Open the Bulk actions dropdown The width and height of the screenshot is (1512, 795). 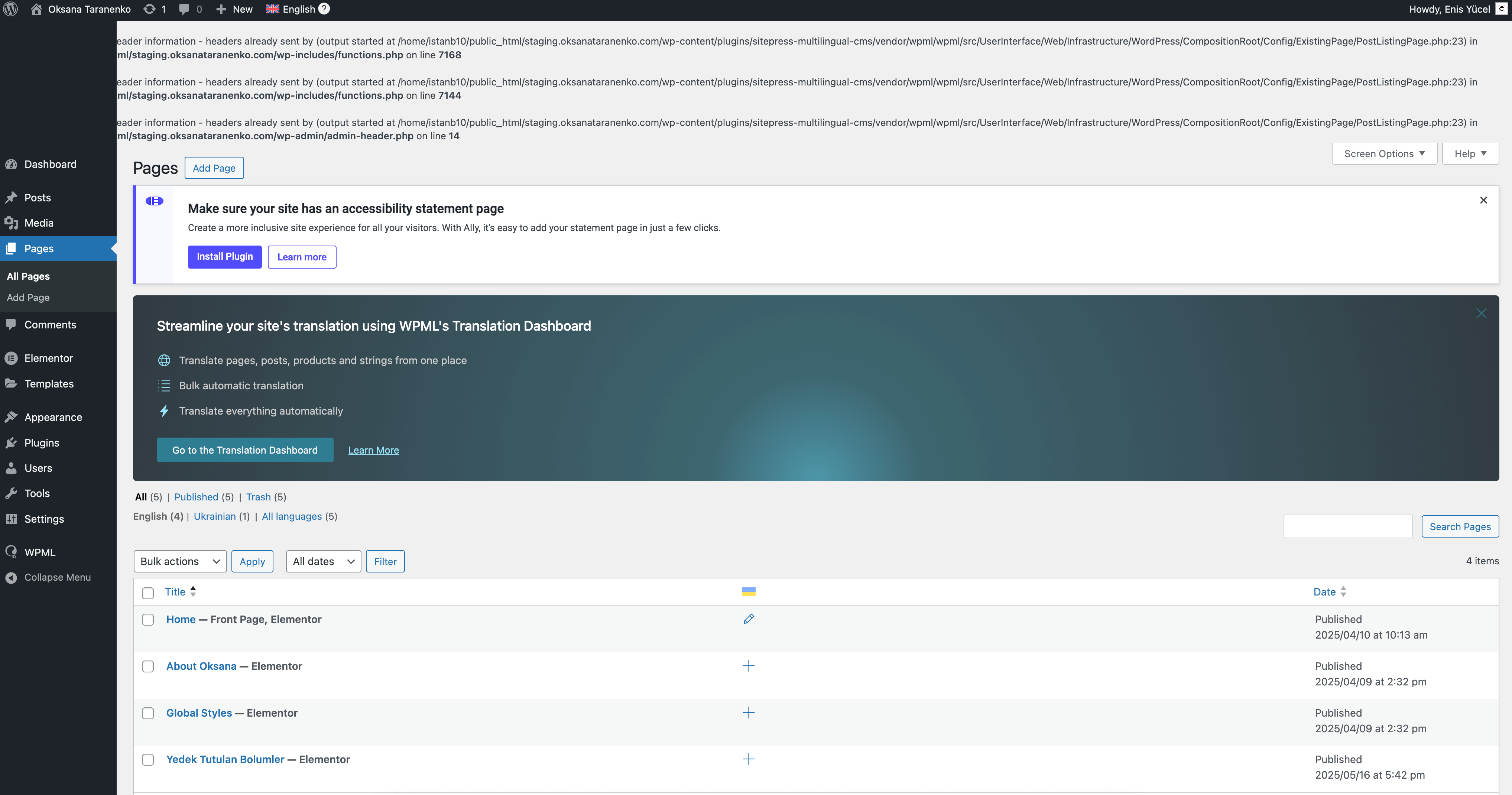(180, 561)
